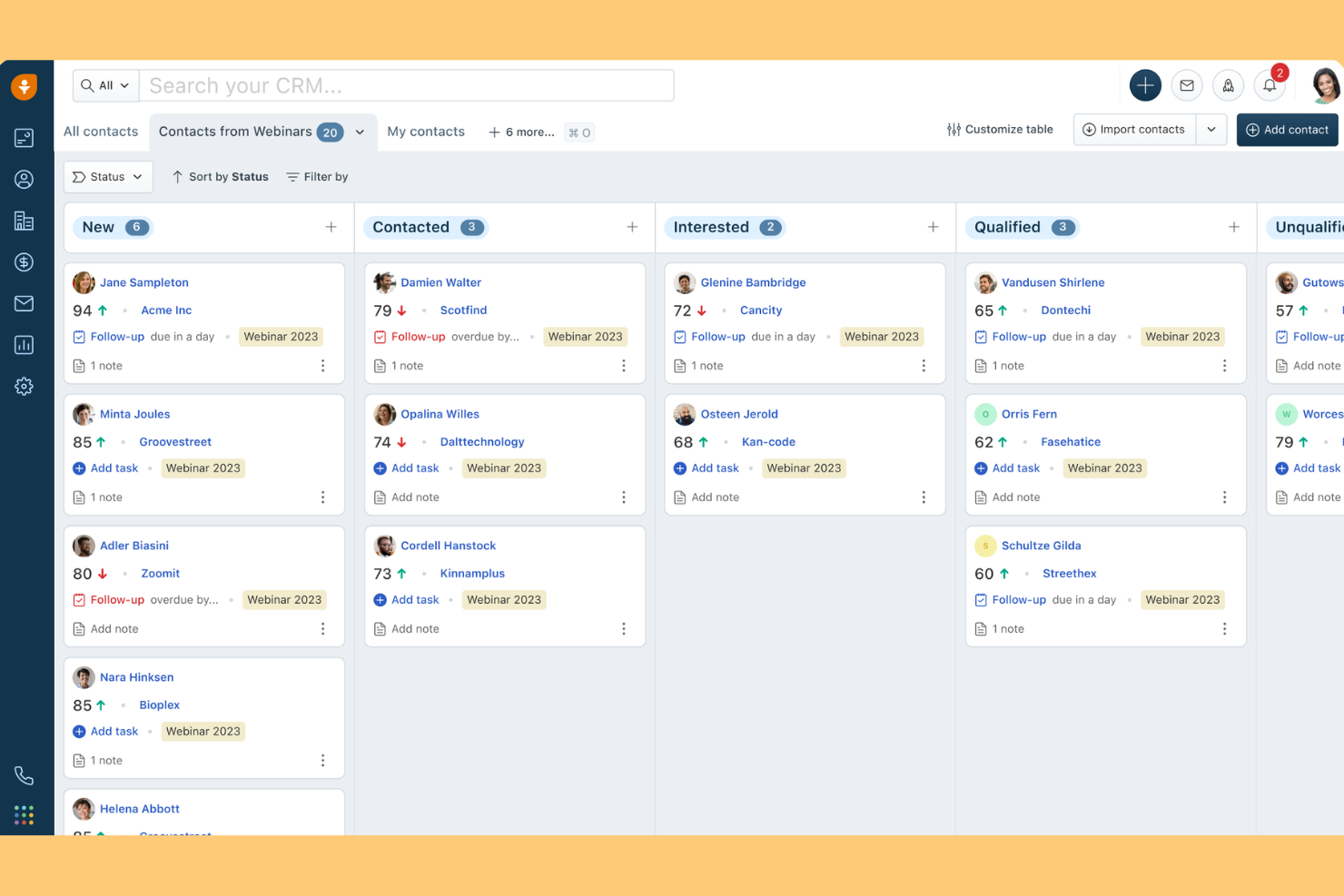1344x896 pixels.
Task: Expand the Contacts from Webinars view dropdown
Action: 359,132
